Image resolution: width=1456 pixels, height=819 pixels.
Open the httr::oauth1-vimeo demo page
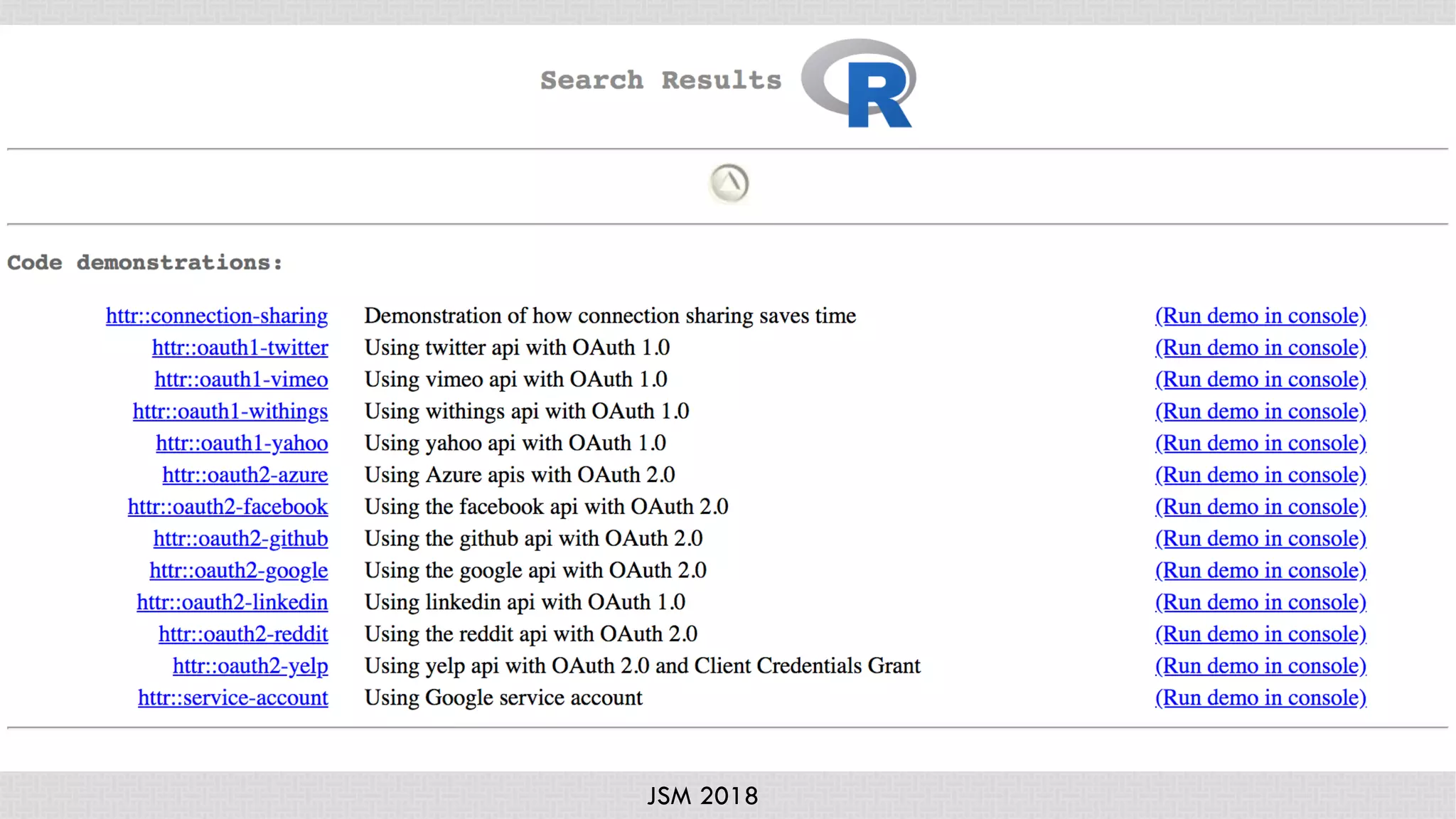click(241, 380)
